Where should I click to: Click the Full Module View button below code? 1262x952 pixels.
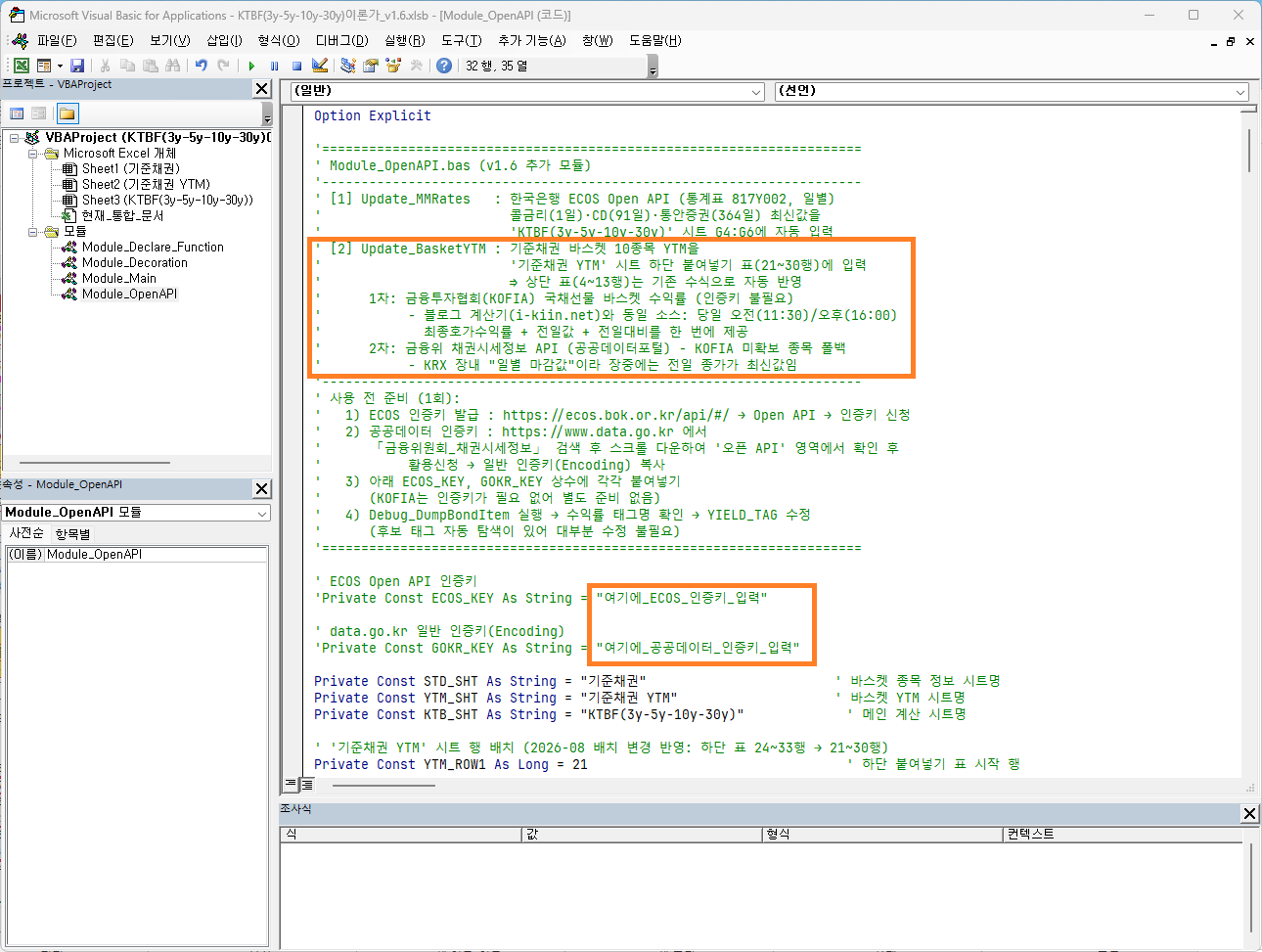click(x=306, y=784)
